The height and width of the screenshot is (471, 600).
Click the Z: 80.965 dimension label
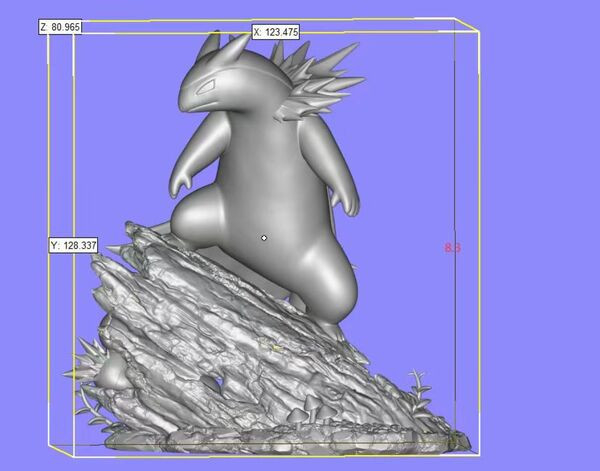point(59,27)
